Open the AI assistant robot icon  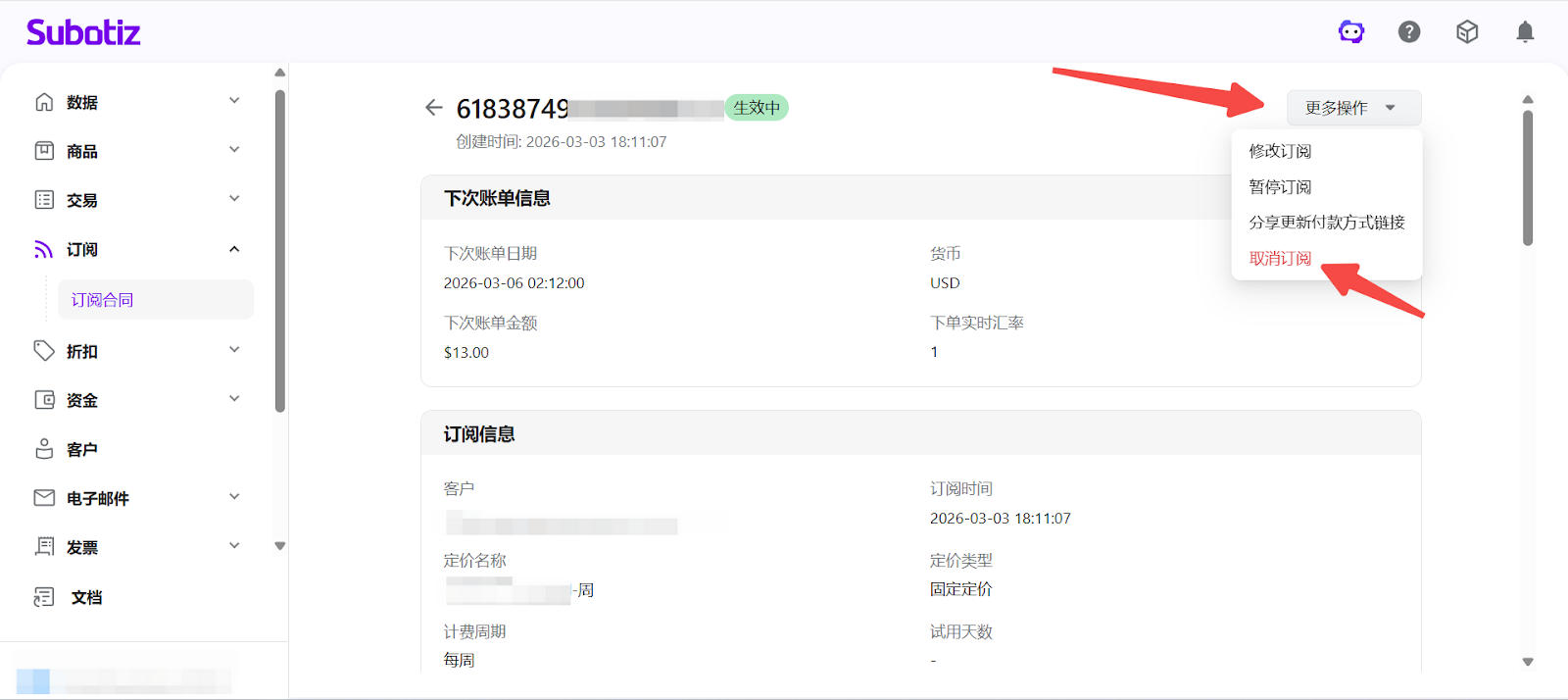tap(1351, 32)
